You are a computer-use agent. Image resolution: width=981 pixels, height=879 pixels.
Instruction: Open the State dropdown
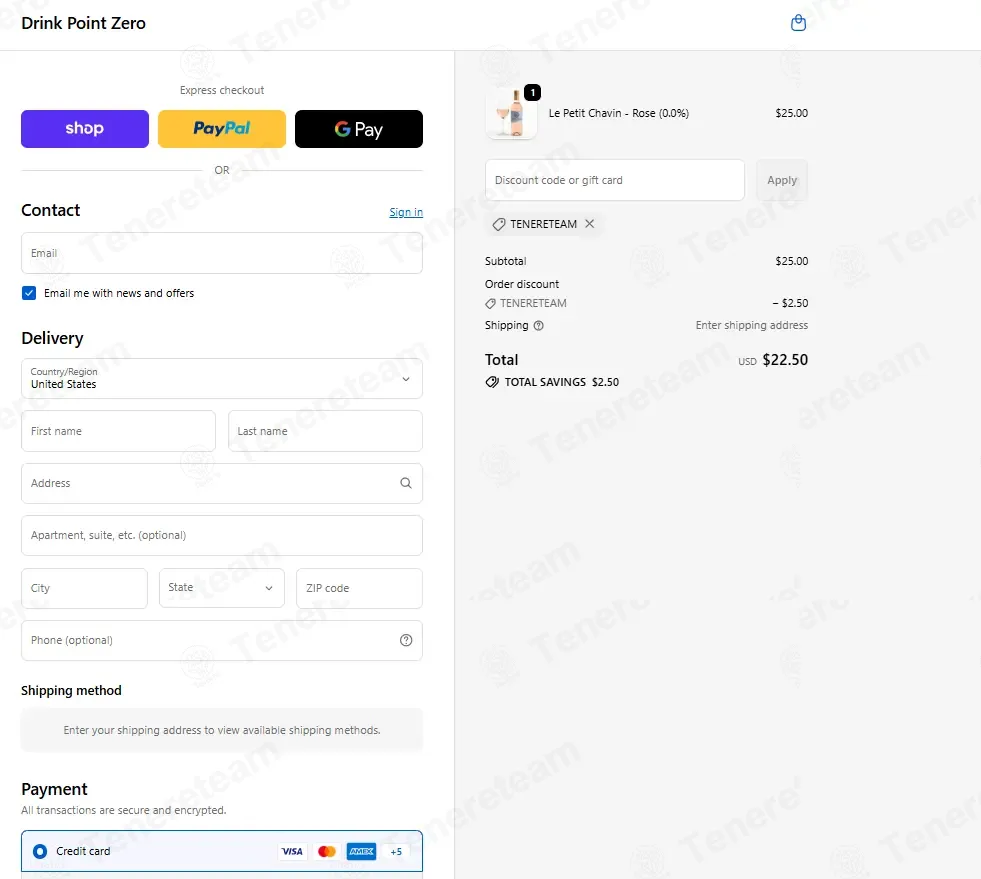221,588
